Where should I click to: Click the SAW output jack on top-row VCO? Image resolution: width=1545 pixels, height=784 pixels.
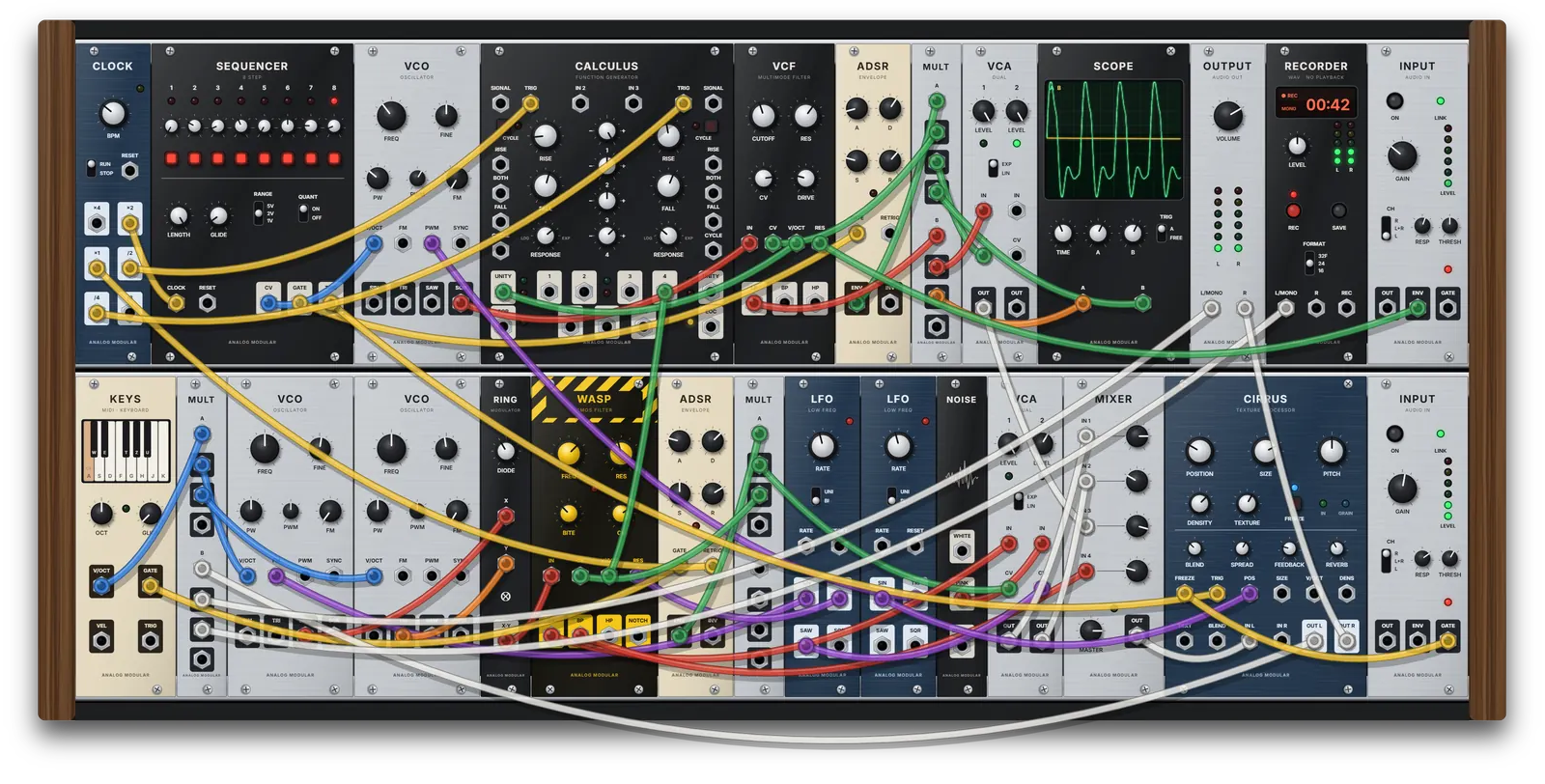tap(432, 303)
